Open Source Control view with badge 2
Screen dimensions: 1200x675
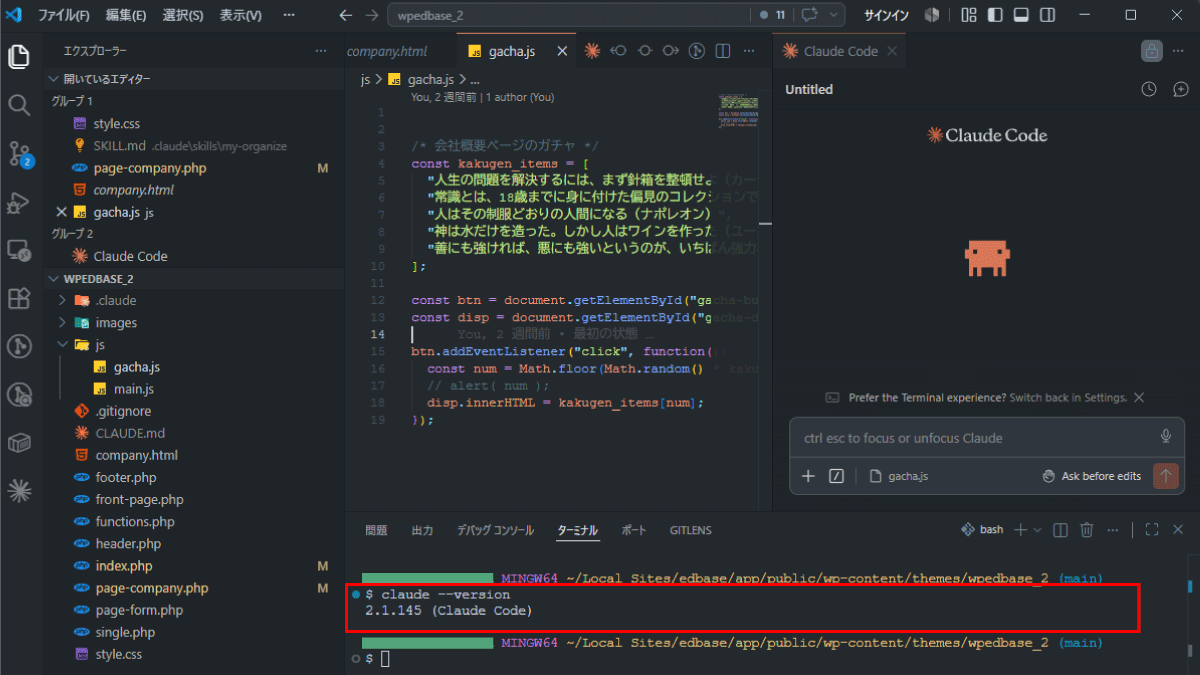pyautogui.click(x=18, y=154)
